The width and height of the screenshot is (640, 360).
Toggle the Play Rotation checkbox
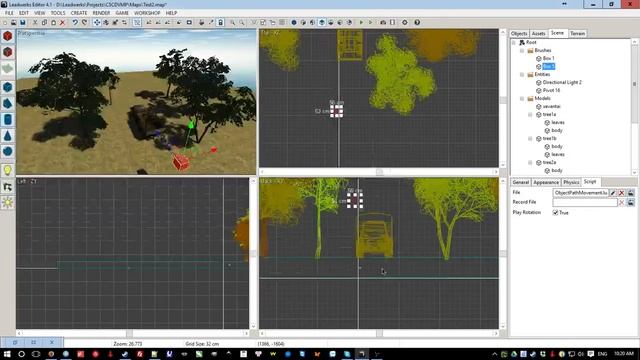coord(555,213)
